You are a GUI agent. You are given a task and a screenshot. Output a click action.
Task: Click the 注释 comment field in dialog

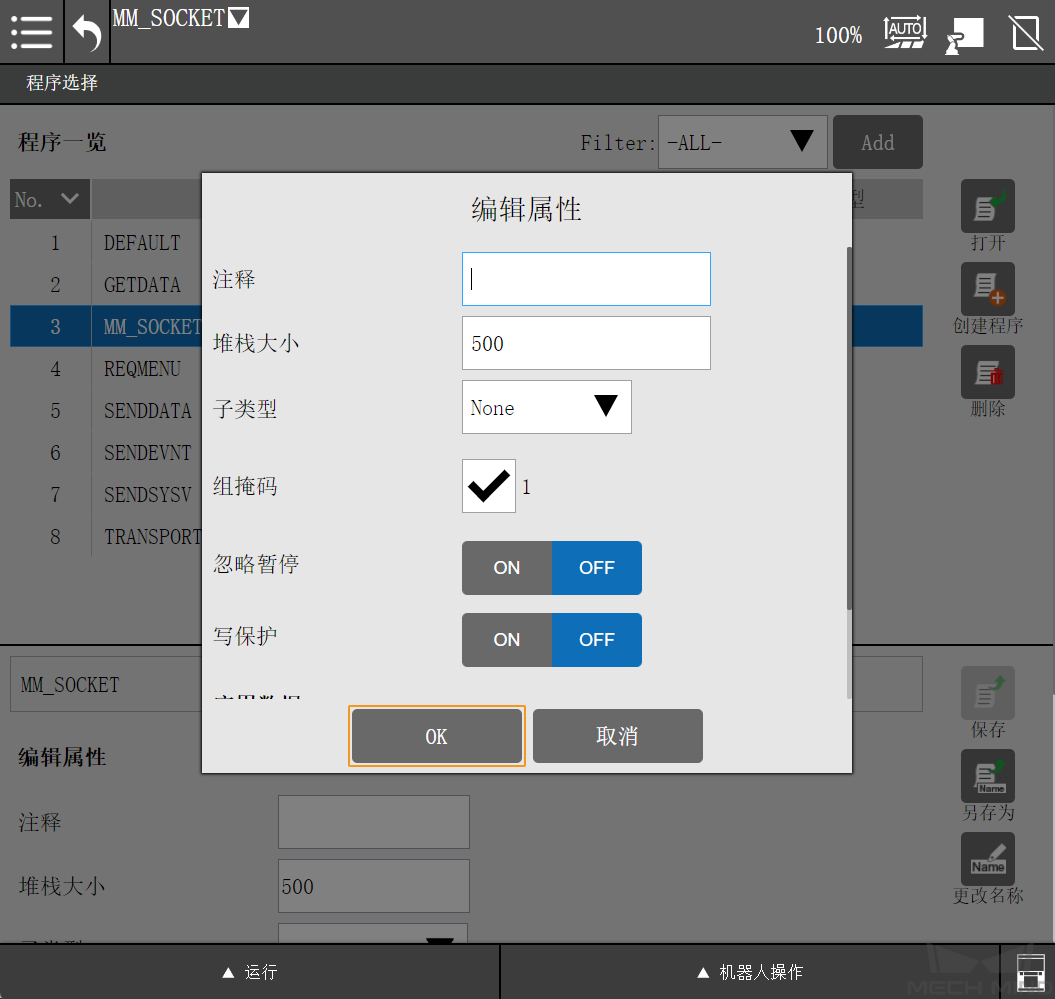pyautogui.click(x=586, y=279)
